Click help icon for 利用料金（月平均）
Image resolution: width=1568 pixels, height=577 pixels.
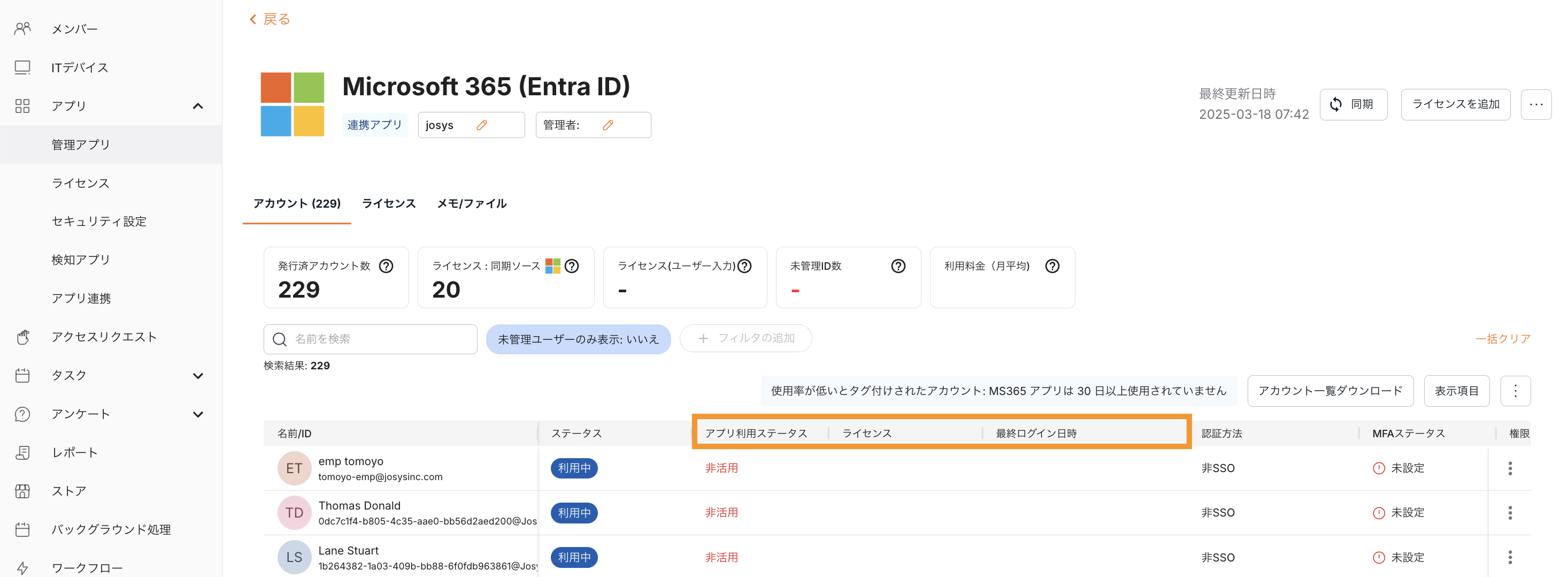1052,266
